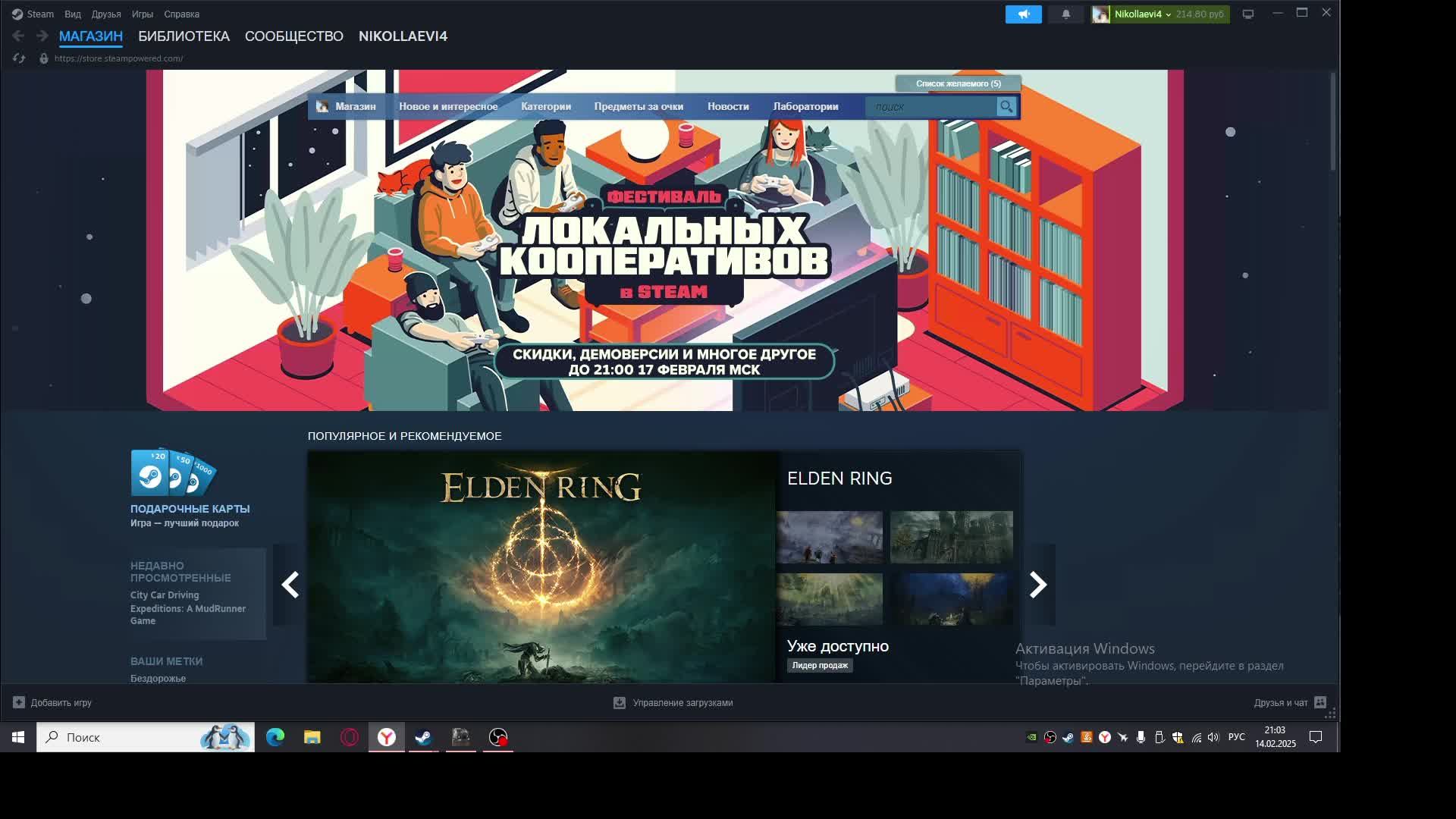Open File Explorer from taskbar
The width and height of the screenshot is (1456, 819).
coord(312,737)
